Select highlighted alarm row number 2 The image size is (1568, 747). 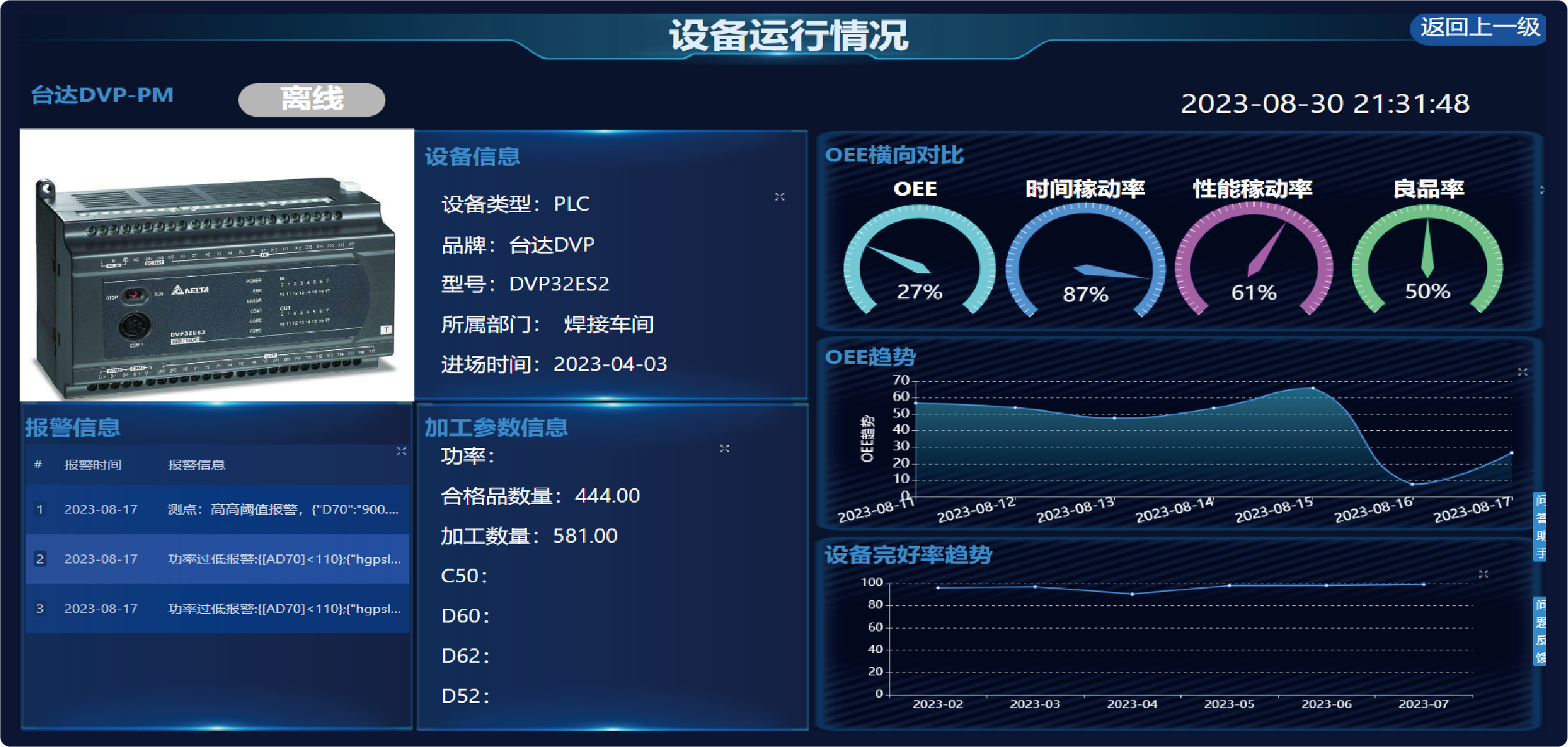pos(217,559)
